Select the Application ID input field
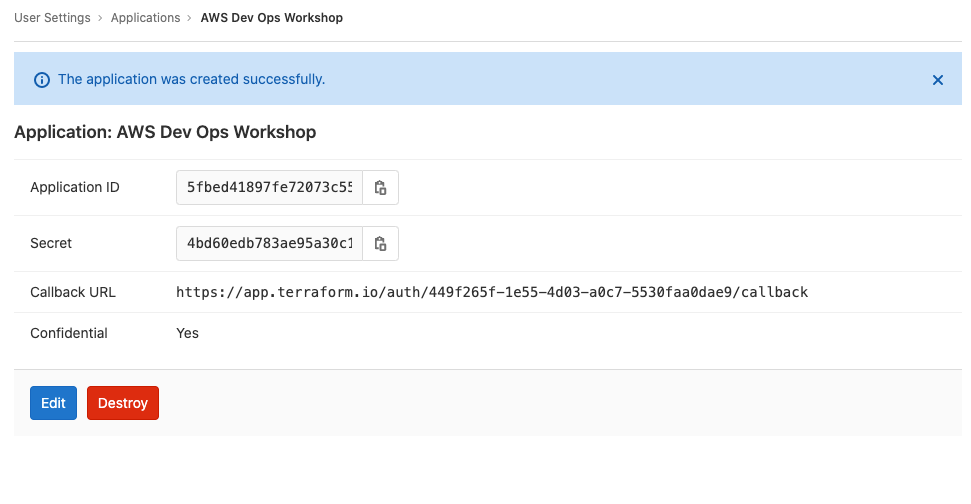 [x=269, y=188]
